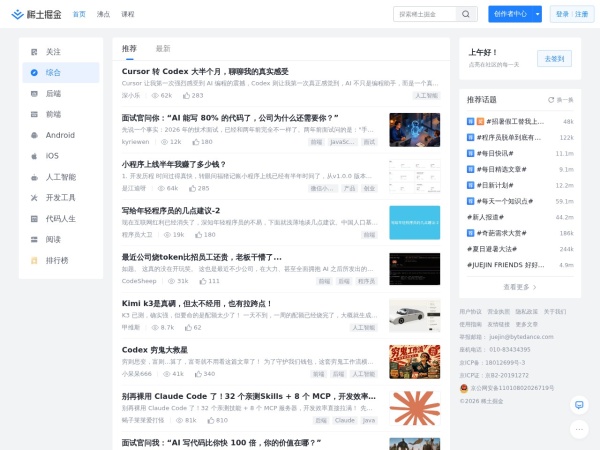
Task: Click the 去签到 check-in button
Action: click(x=554, y=59)
